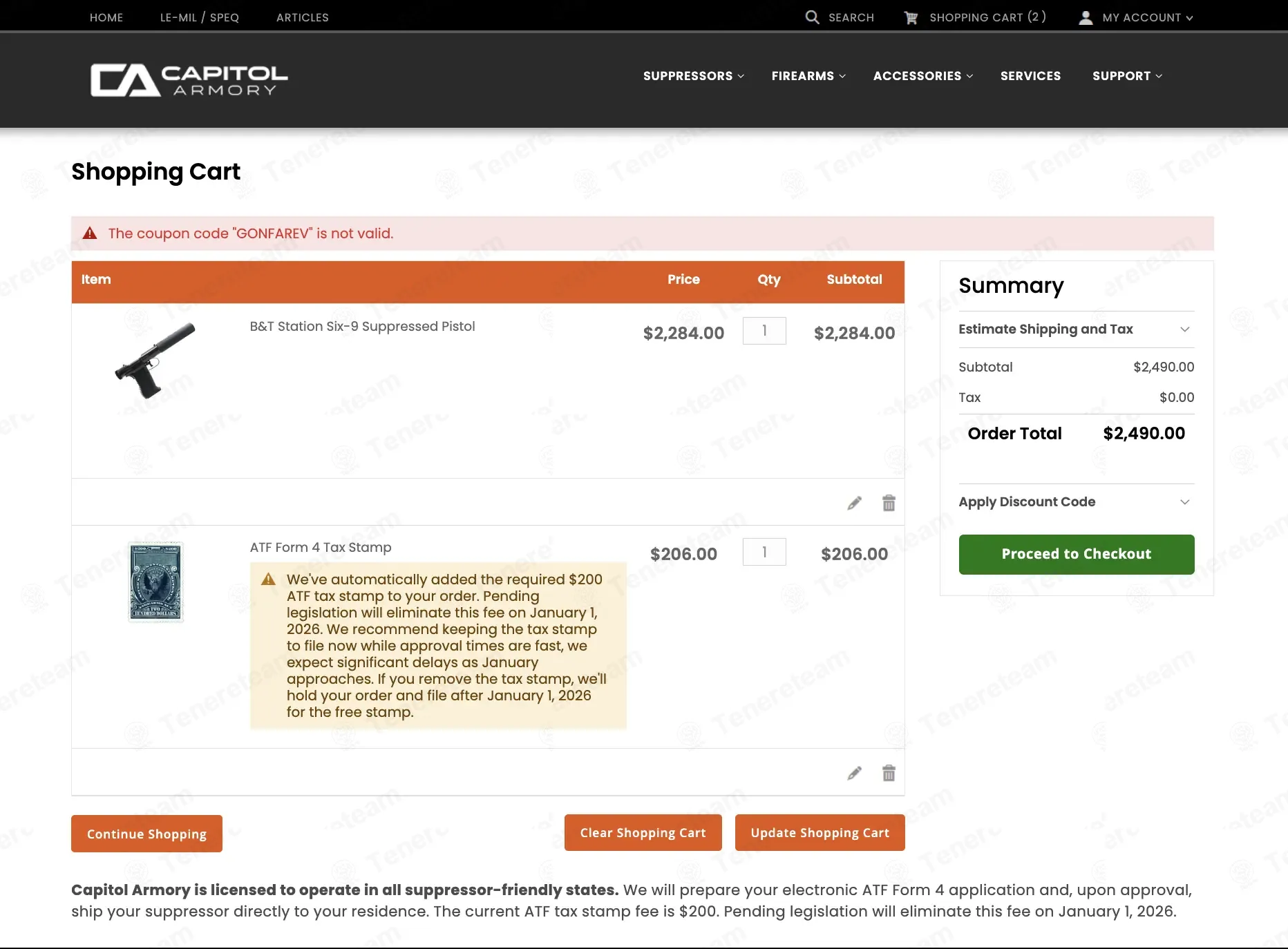
Task: Open the Accessories dropdown menu
Action: tap(922, 76)
